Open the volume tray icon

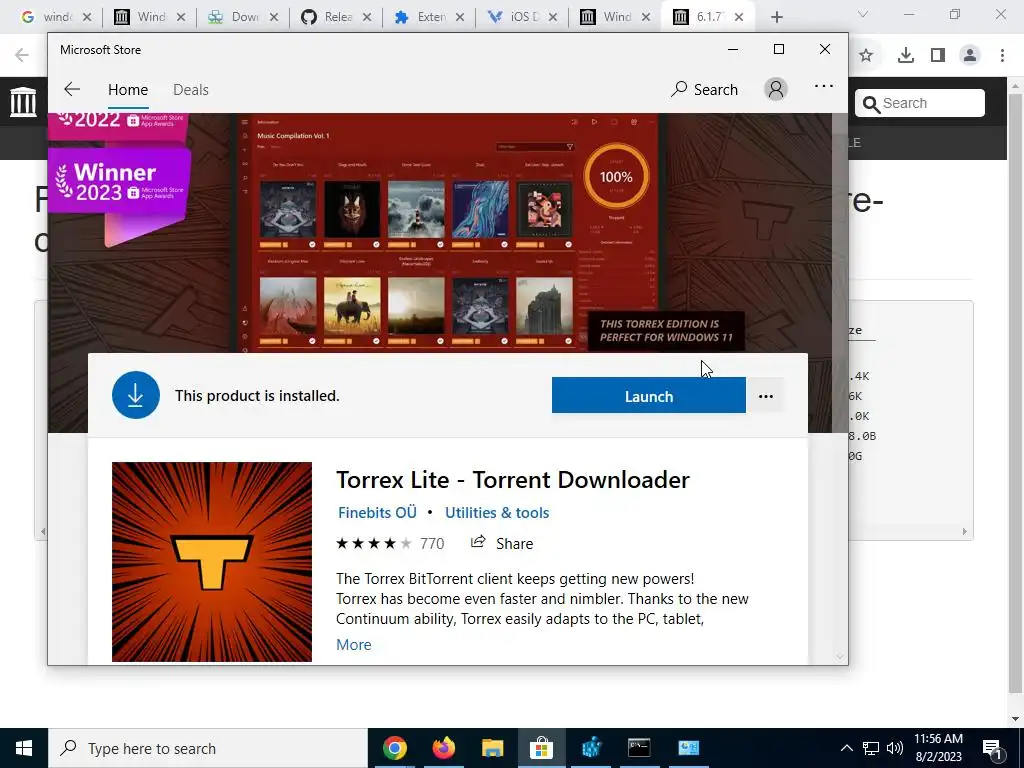click(x=895, y=748)
